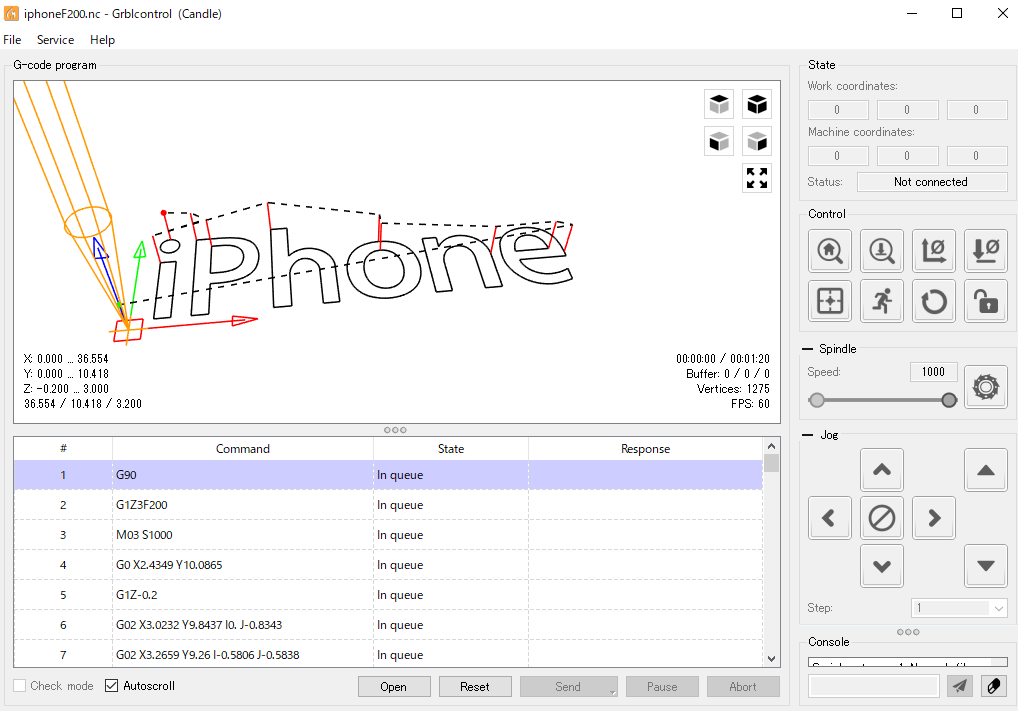Click the console command input field
The height and width of the screenshot is (711, 1018).
[x=874, y=686]
